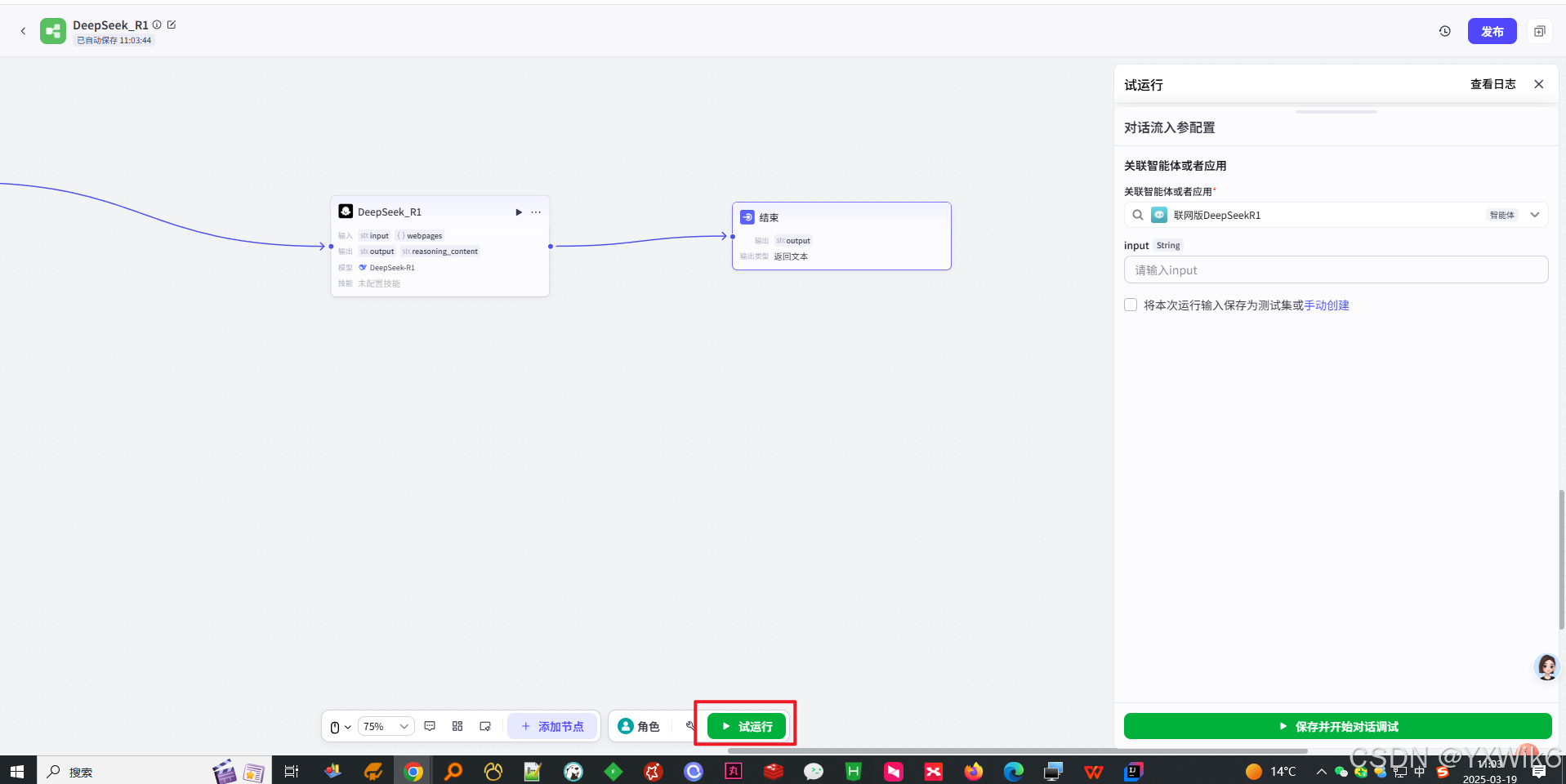Open the DeepSeek_R1 workflow app icon
Screen dimensions: 1566x784
pos(53,31)
